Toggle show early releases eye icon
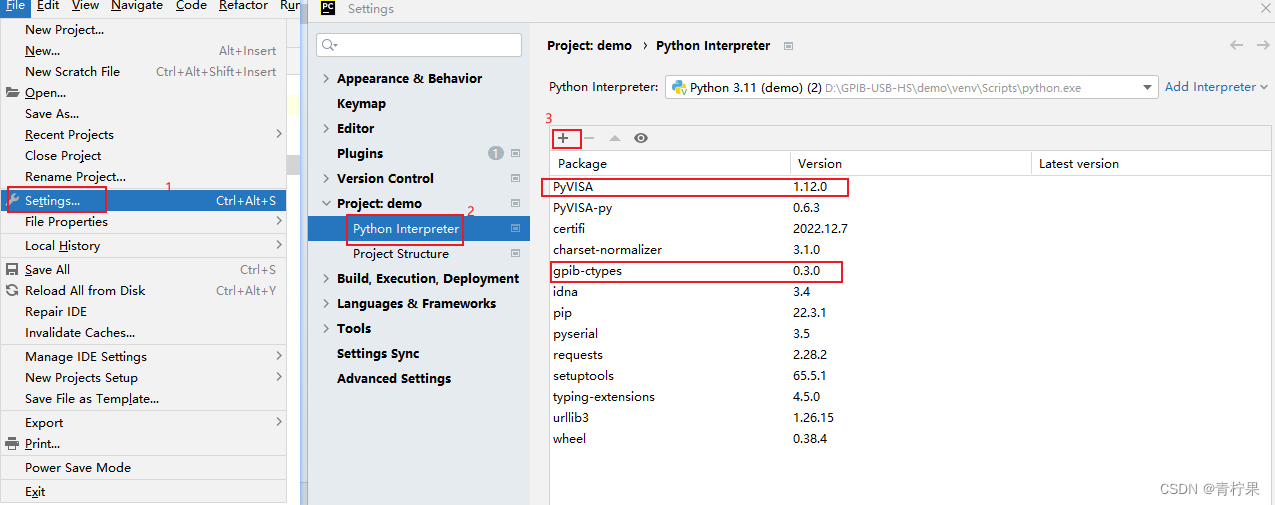Image resolution: width=1275 pixels, height=505 pixels. click(641, 138)
